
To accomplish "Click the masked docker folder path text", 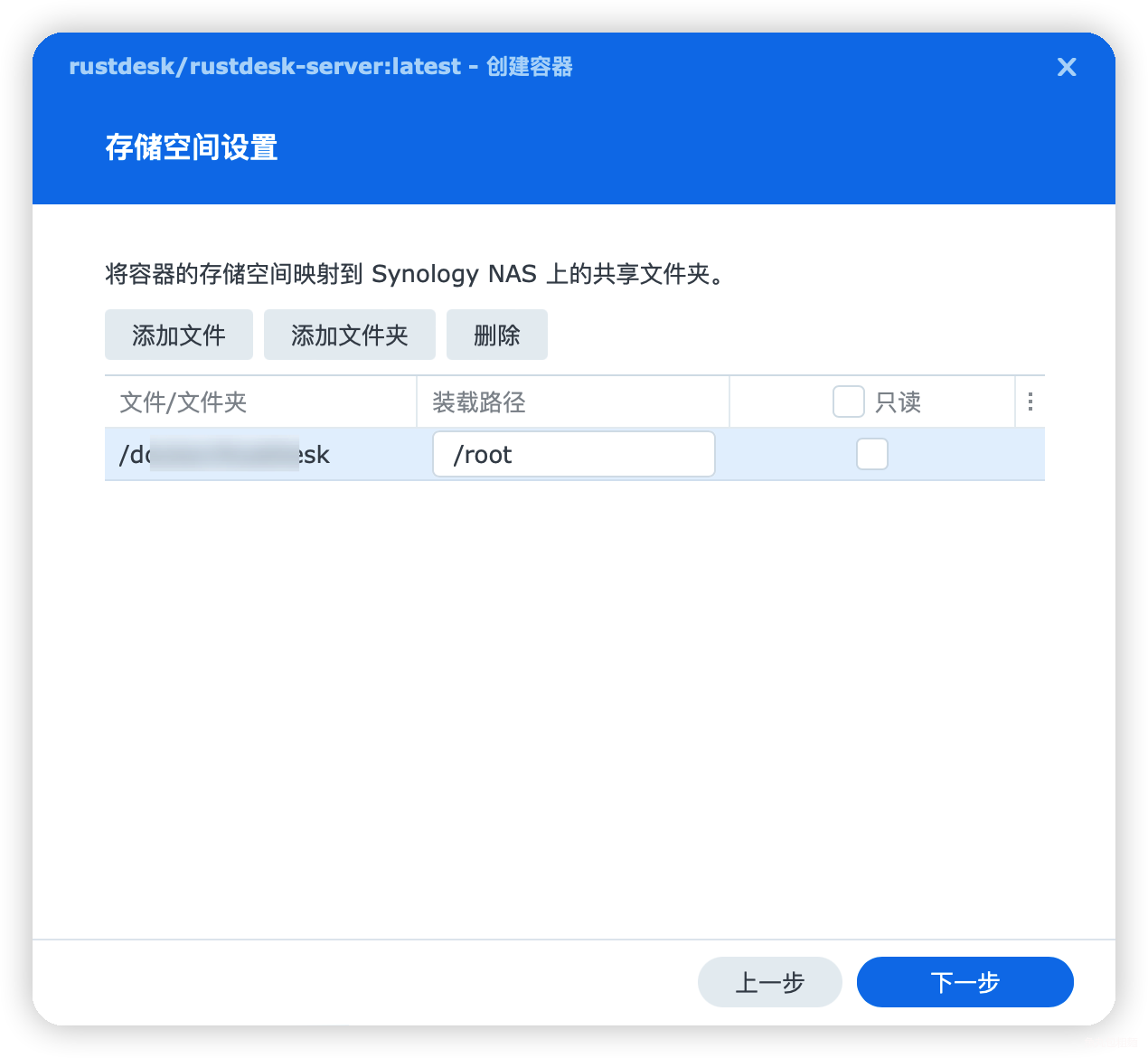I will [224, 454].
